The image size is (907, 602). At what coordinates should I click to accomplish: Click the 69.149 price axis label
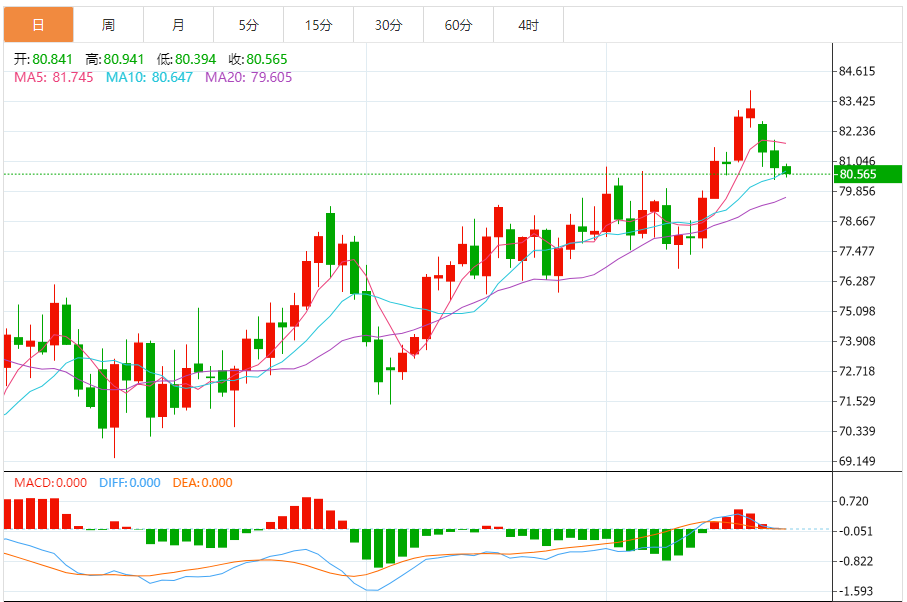tap(857, 461)
